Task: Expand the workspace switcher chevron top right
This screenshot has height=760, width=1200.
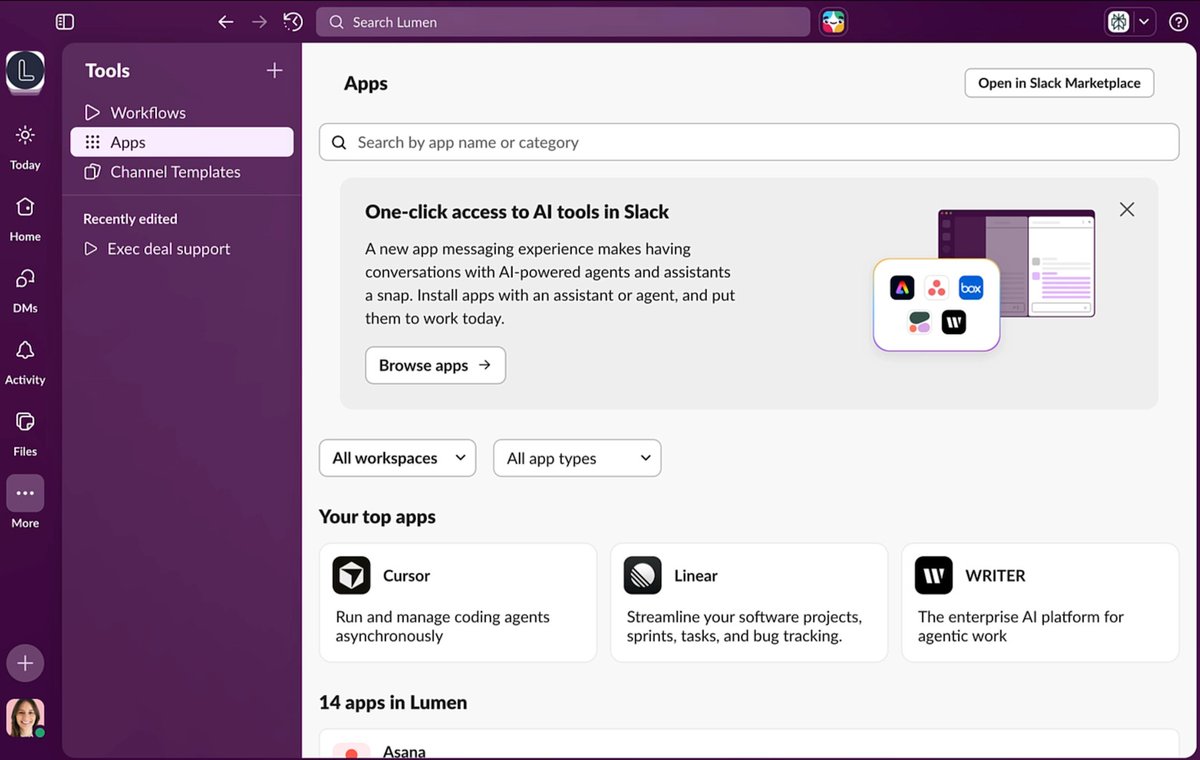Action: 1143,20
